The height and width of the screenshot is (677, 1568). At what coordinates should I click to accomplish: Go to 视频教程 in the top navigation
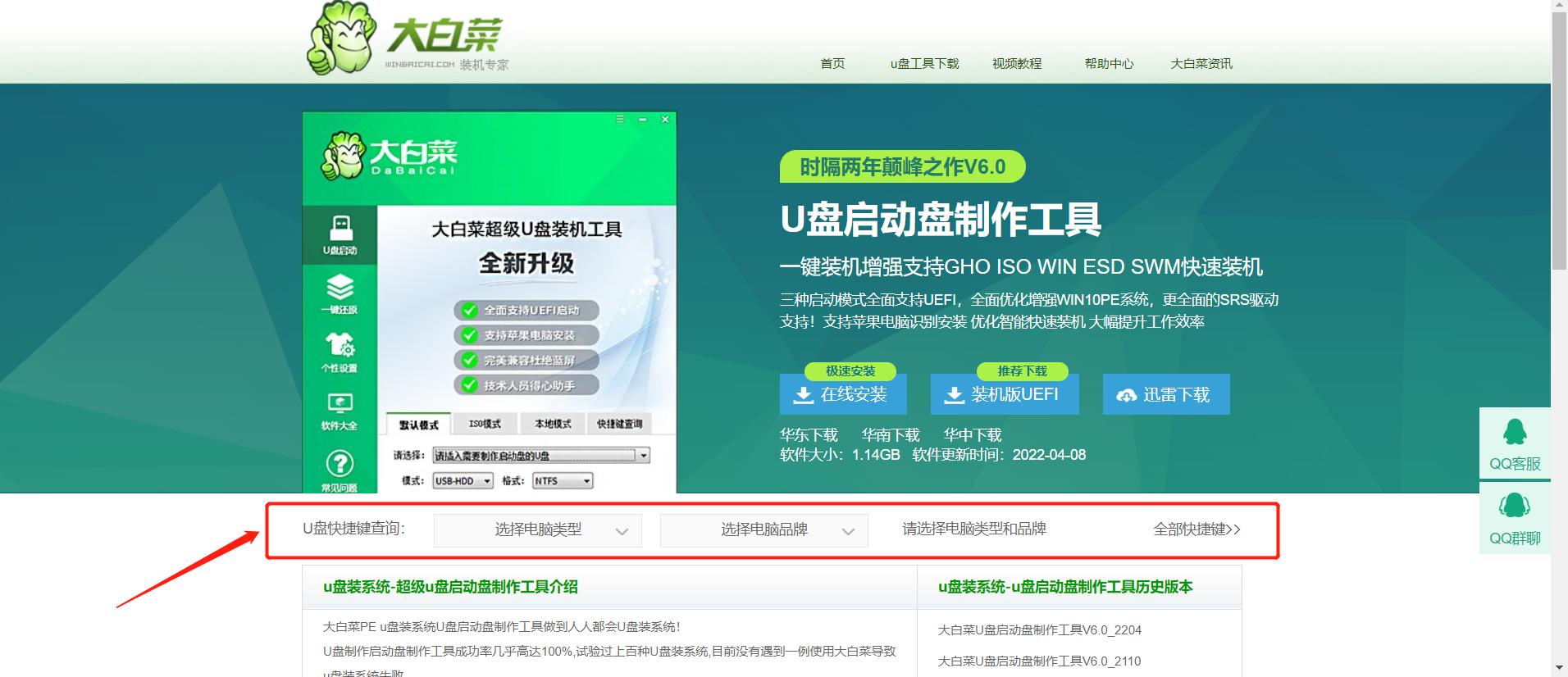[1017, 64]
